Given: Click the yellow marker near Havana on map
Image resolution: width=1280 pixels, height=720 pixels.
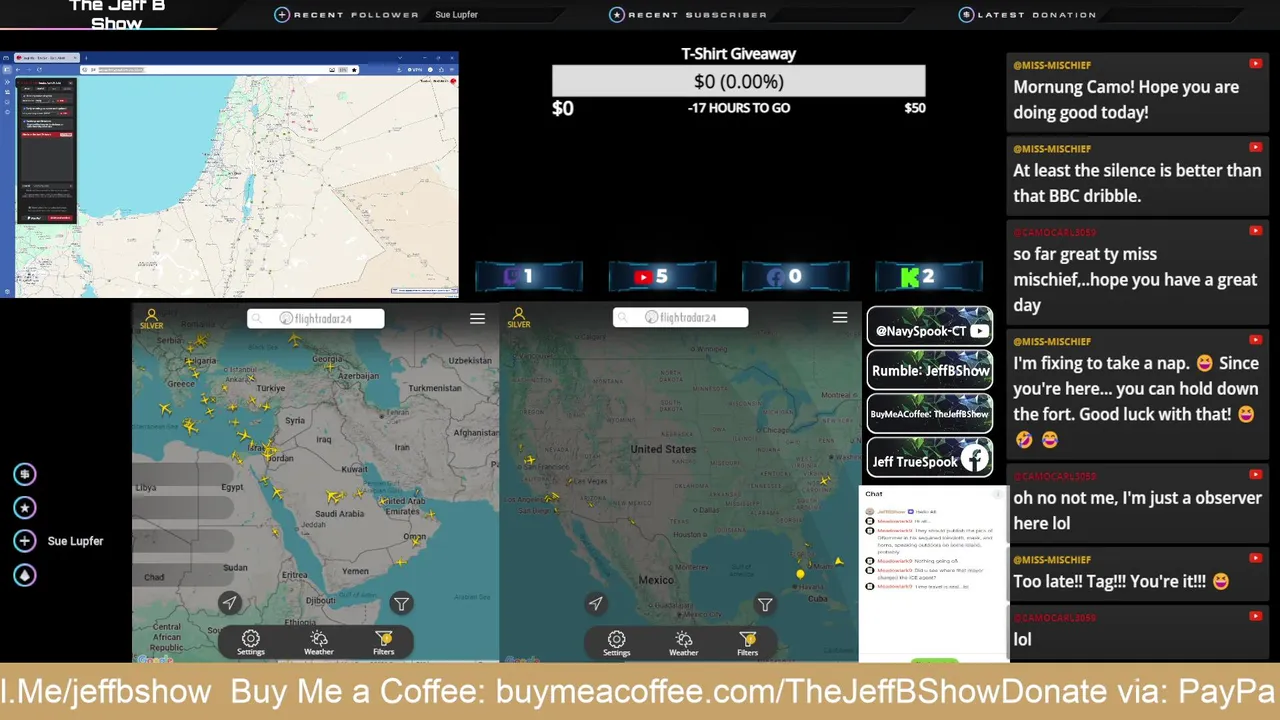Looking at the screenshot, I should coord(800,574).
